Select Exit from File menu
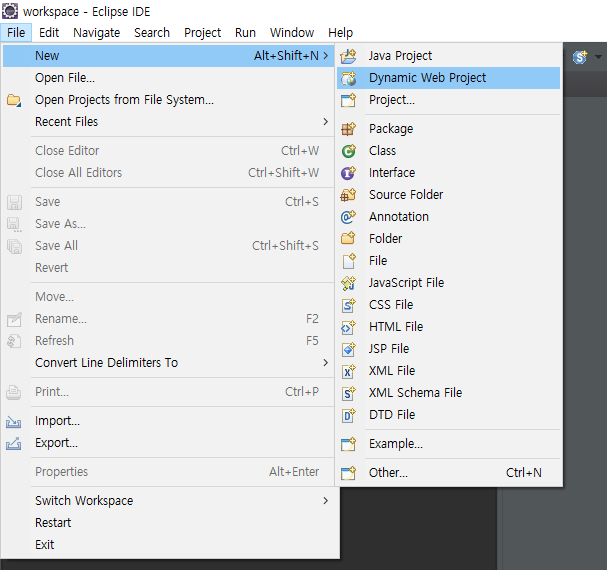 click(168, 545)
